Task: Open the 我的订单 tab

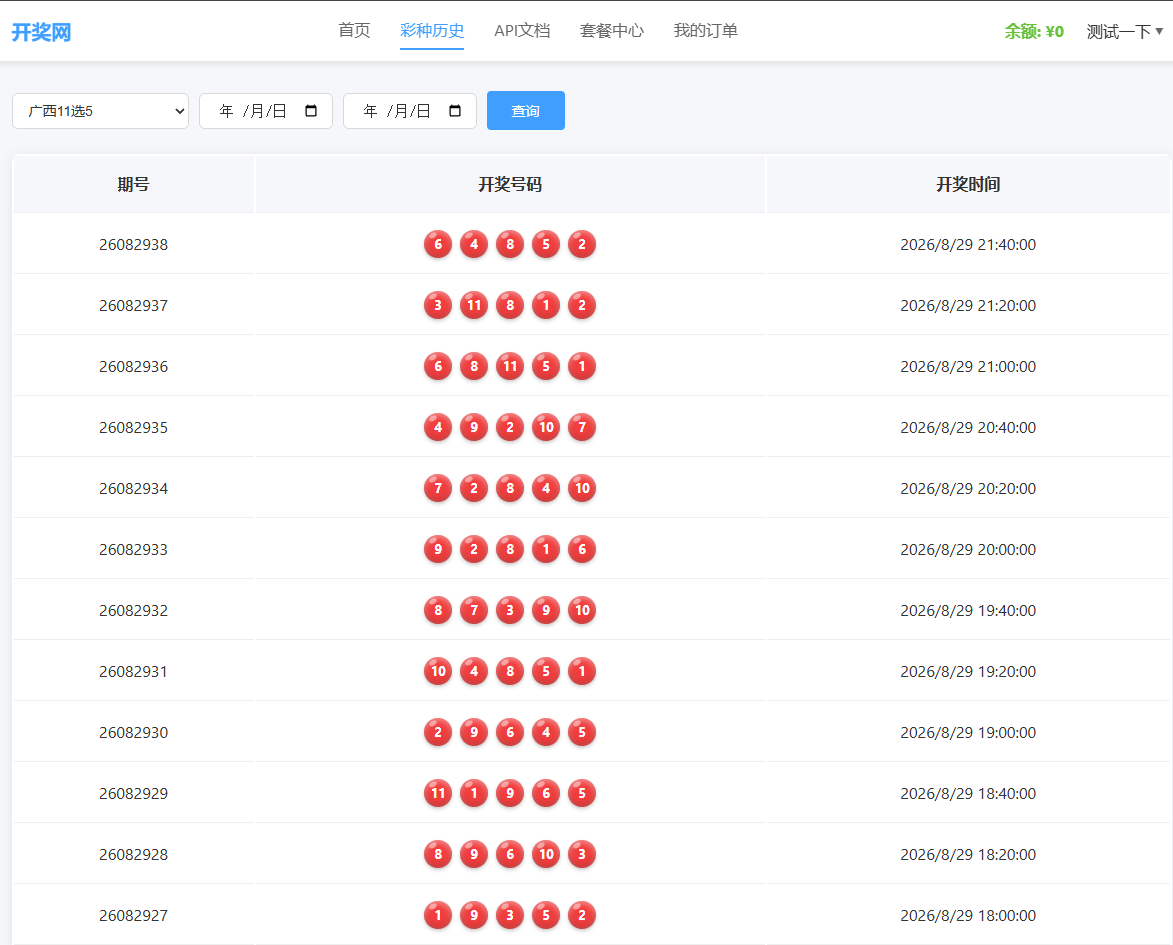Action: (705, 31)
